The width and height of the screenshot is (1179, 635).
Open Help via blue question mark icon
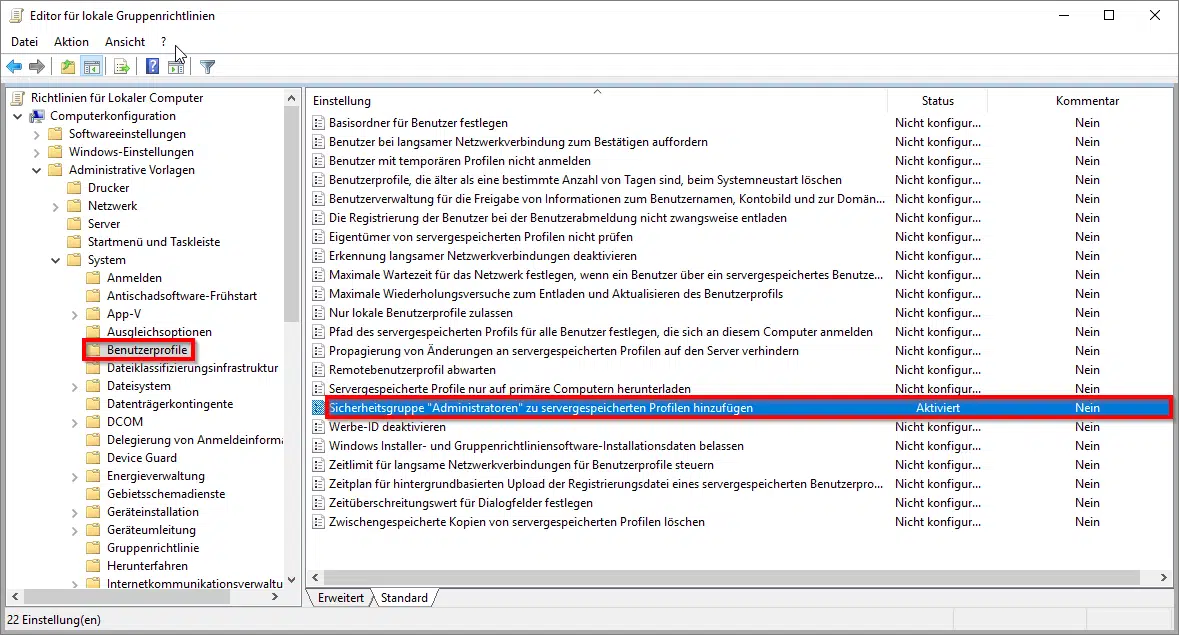pyautogui.click(x=152, y=67)
